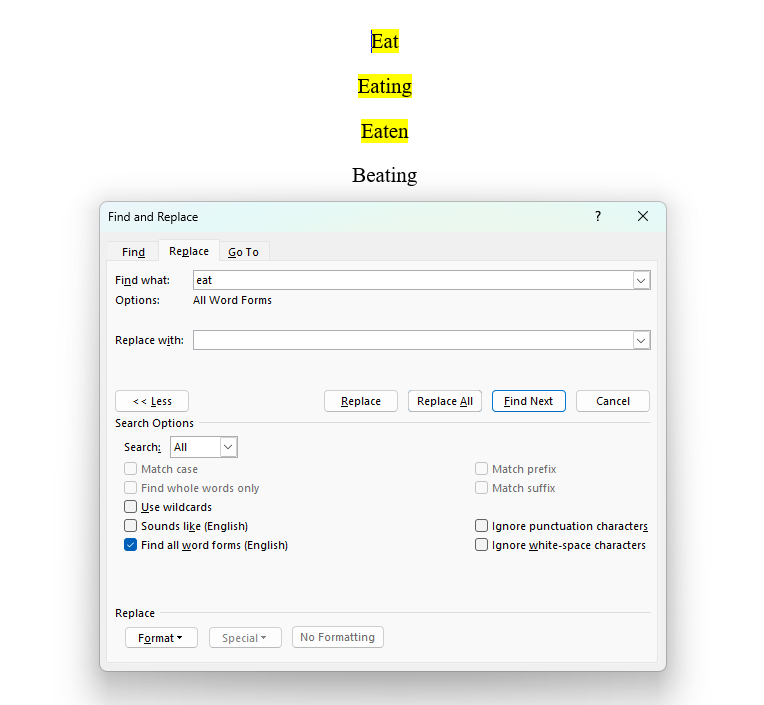764x705 pixels.
Task: Click the Replace All button
Action: (445, 401)
